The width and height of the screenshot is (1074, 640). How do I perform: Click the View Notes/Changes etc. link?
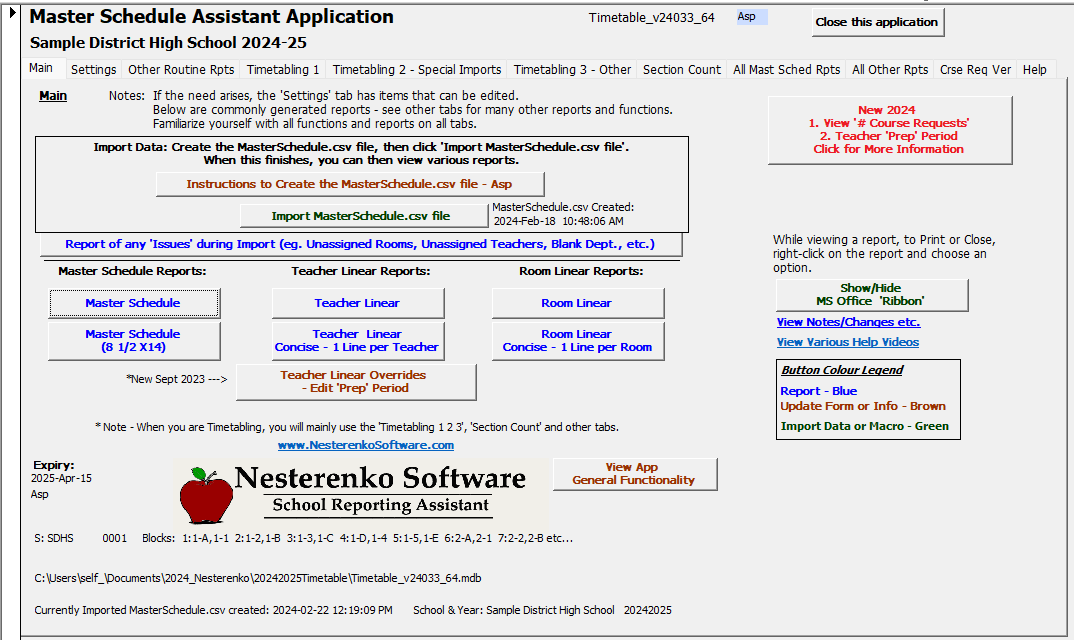[x=848, y=322]
